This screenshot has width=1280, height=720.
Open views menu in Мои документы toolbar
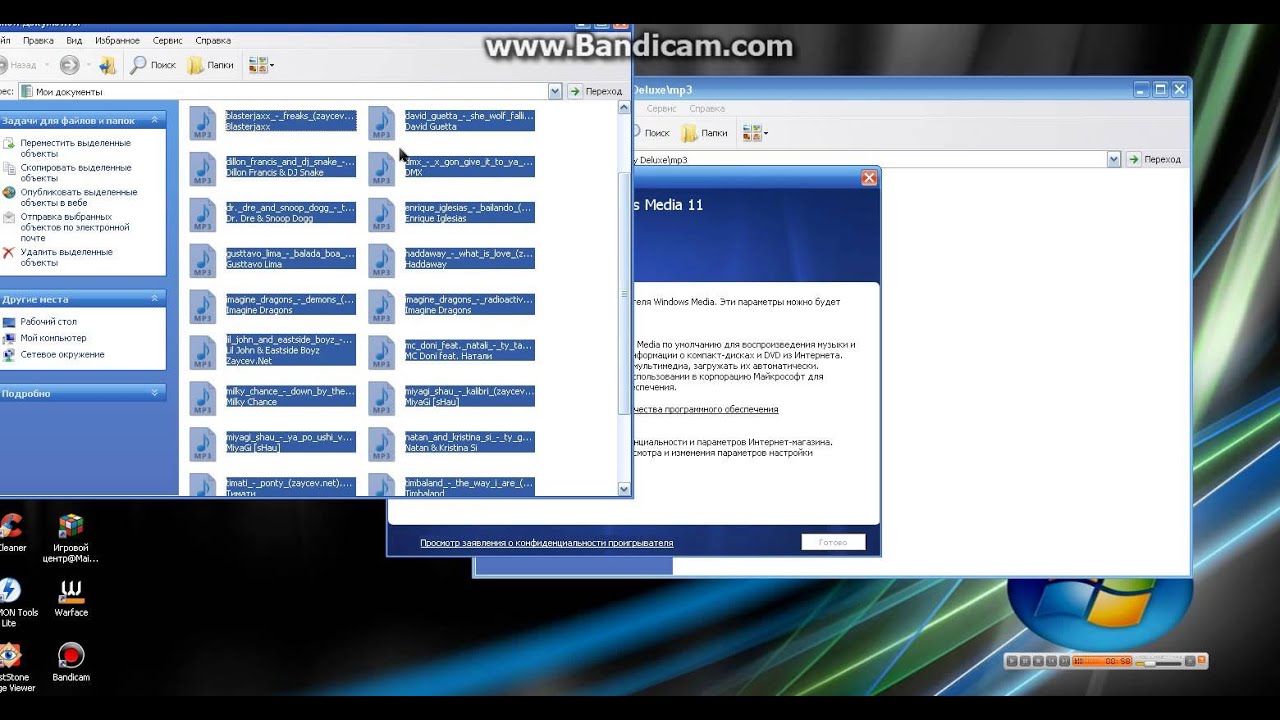261,65
